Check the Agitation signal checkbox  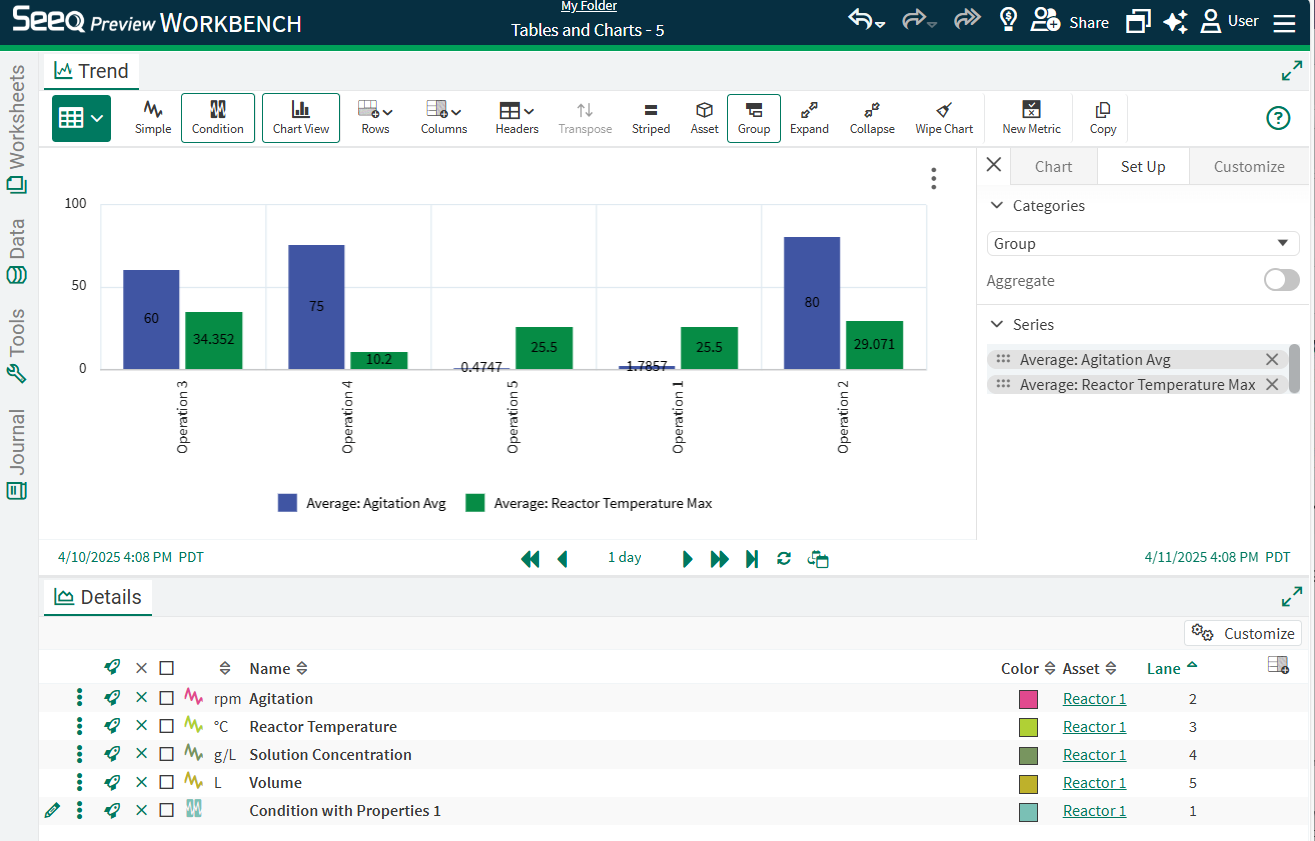coord(166,698)
